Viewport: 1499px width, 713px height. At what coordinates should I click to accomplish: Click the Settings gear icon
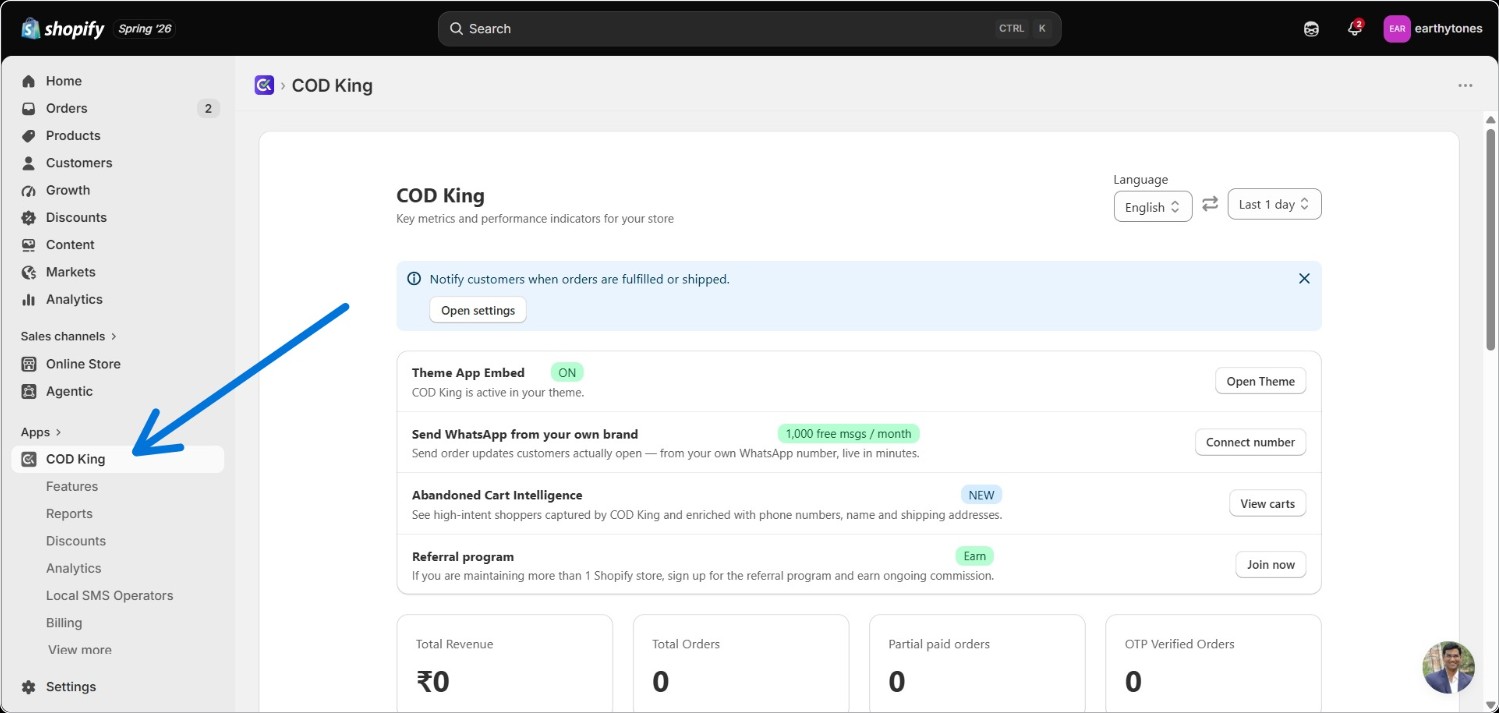28,687
